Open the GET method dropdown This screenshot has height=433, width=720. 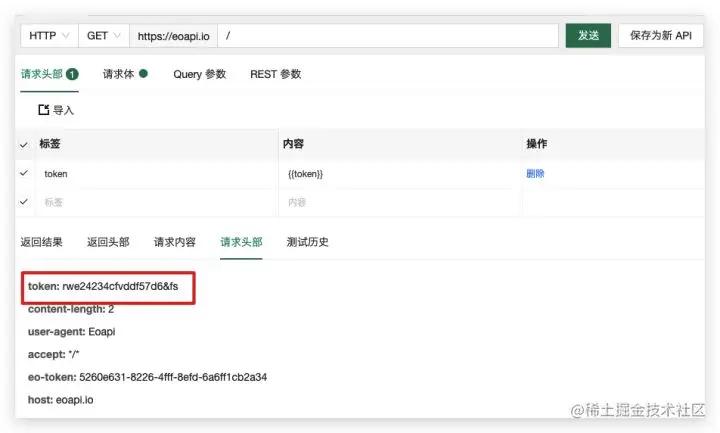(104, 36)
